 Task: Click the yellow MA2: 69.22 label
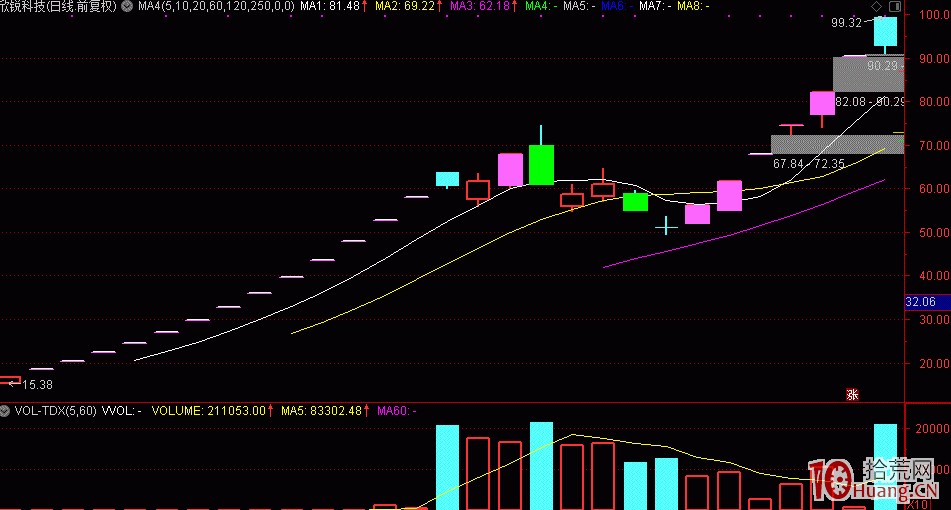click(408, 6)
